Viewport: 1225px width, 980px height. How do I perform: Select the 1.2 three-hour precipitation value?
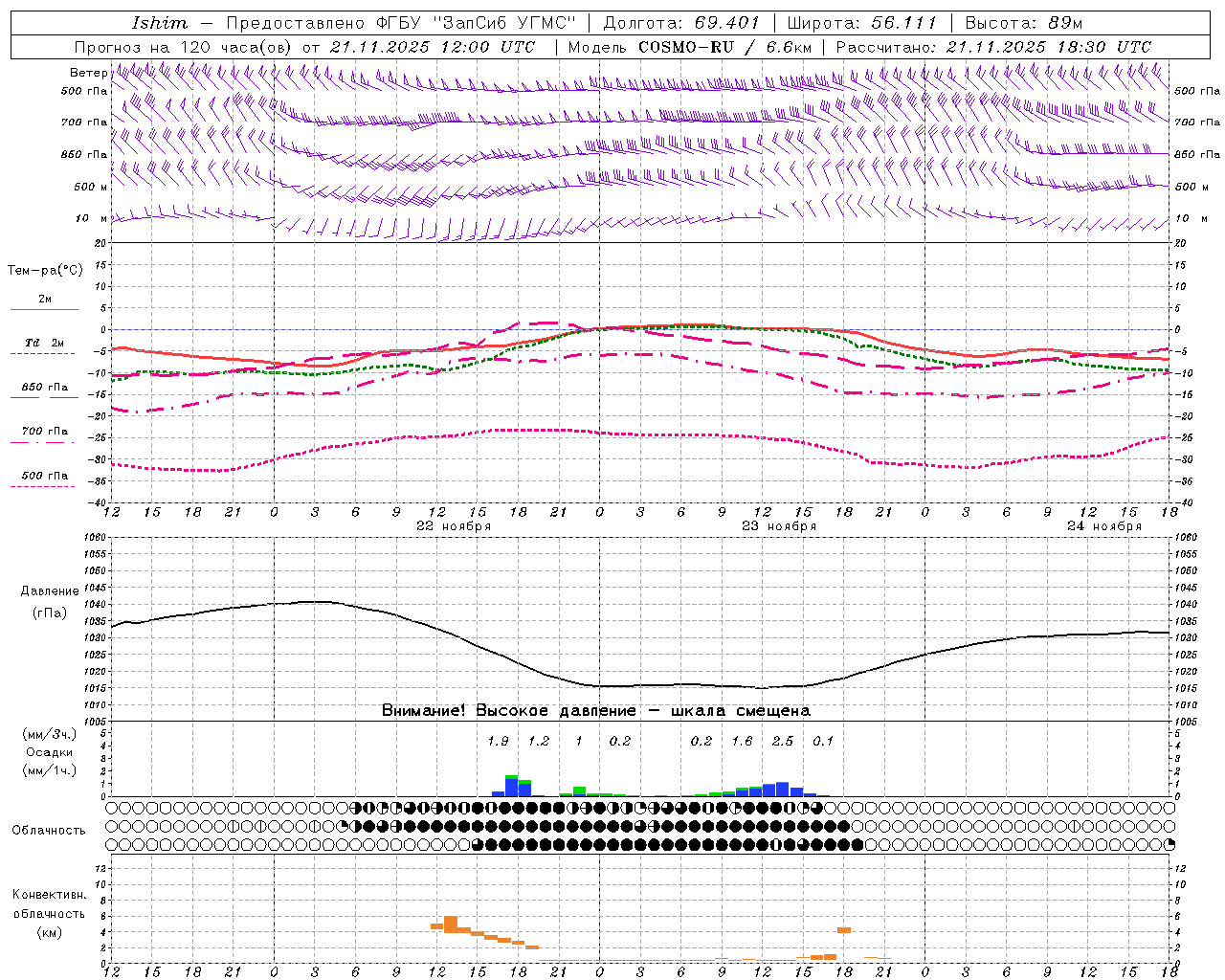[539, 742]
